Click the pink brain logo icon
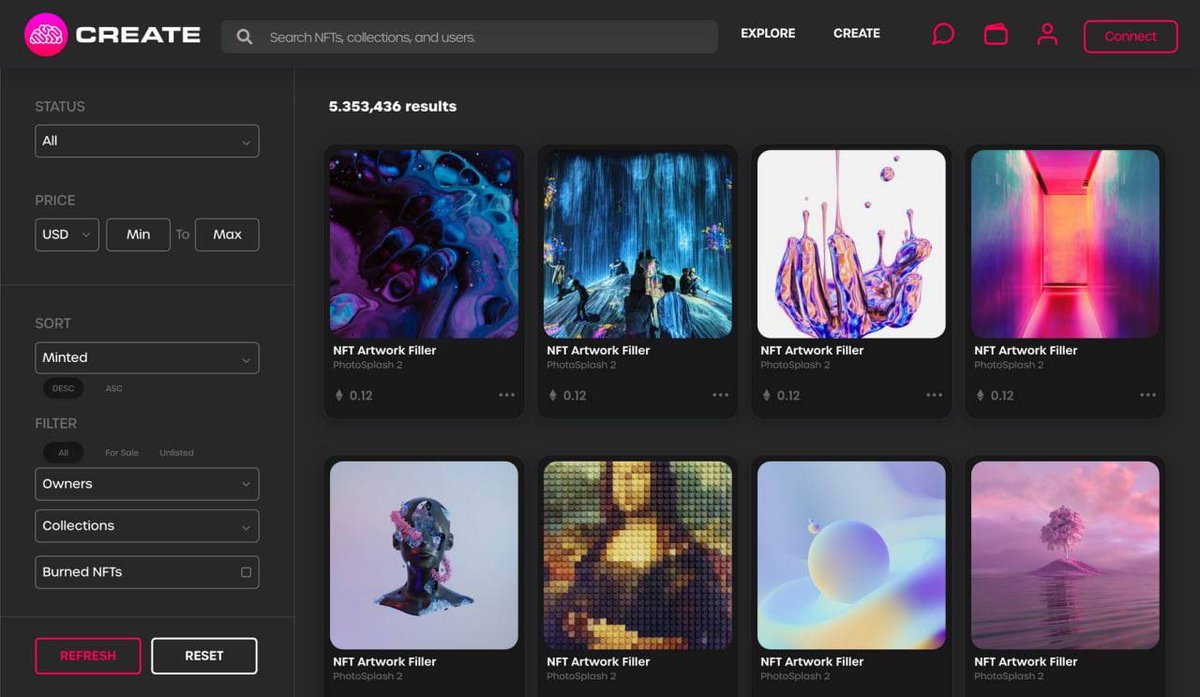This screenshot has height=697, width=1200. [x=45, y=35]
